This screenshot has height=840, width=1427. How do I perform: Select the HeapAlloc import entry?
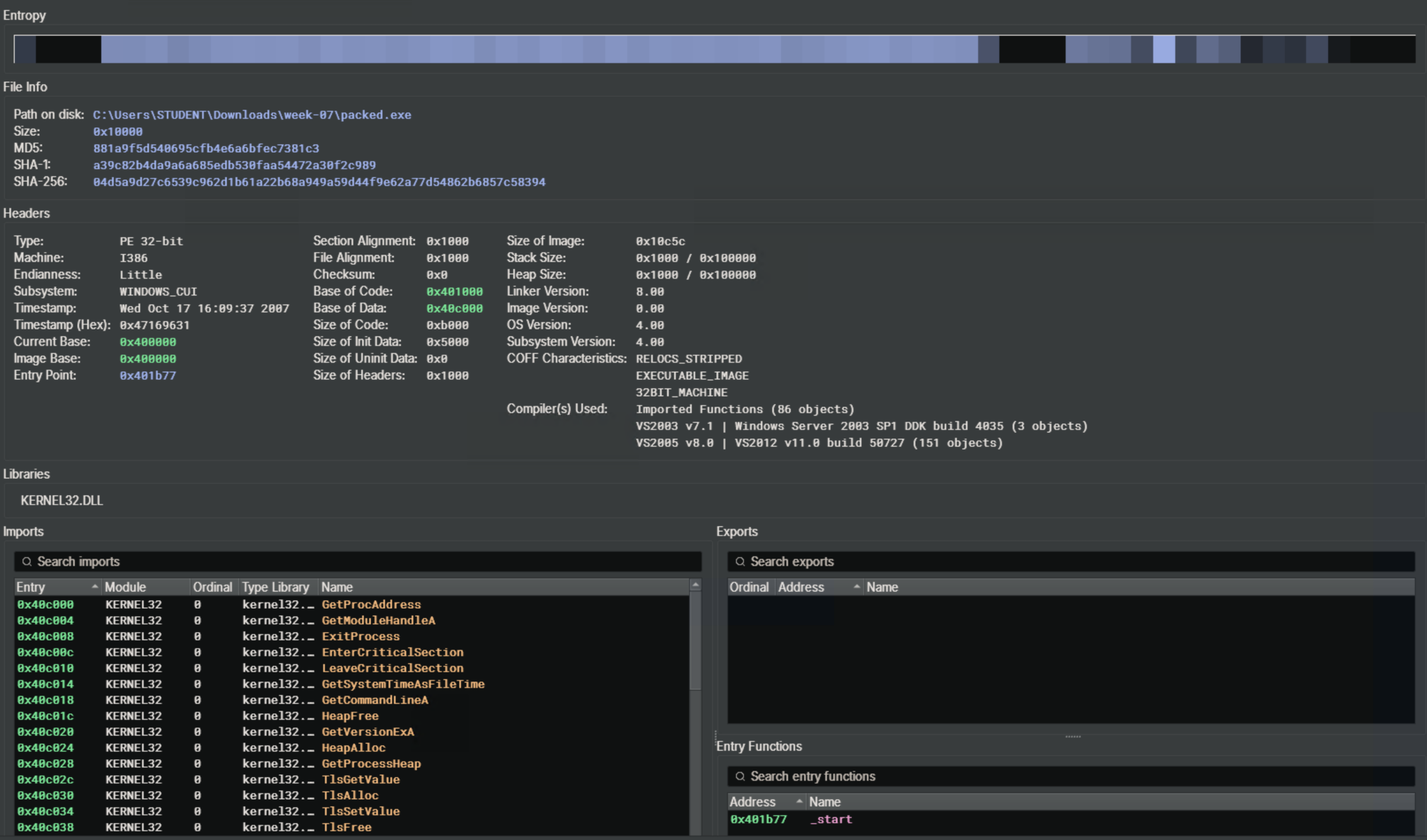point(353,748)
